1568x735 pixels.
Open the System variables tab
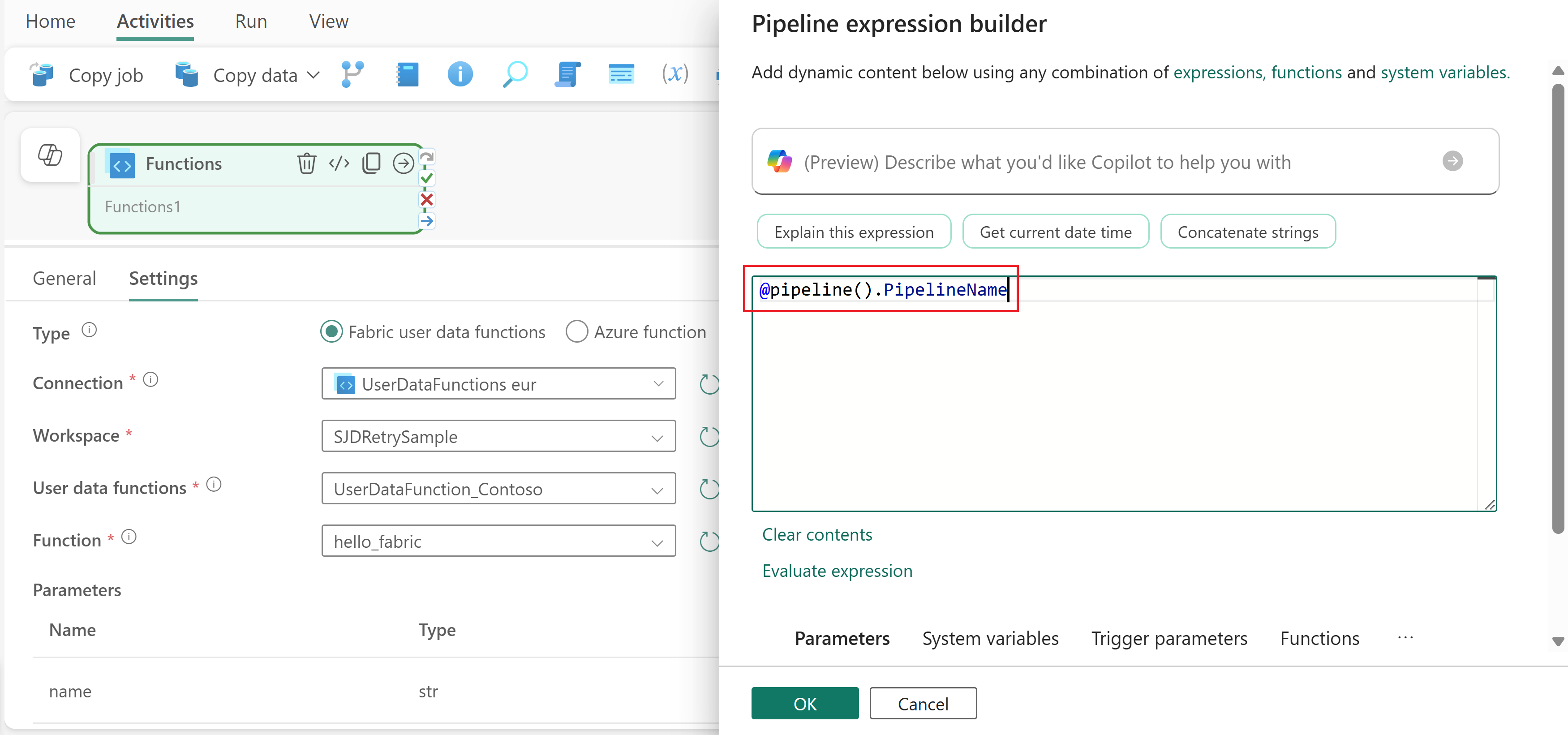pyautogui.click(x=990, y=638)
